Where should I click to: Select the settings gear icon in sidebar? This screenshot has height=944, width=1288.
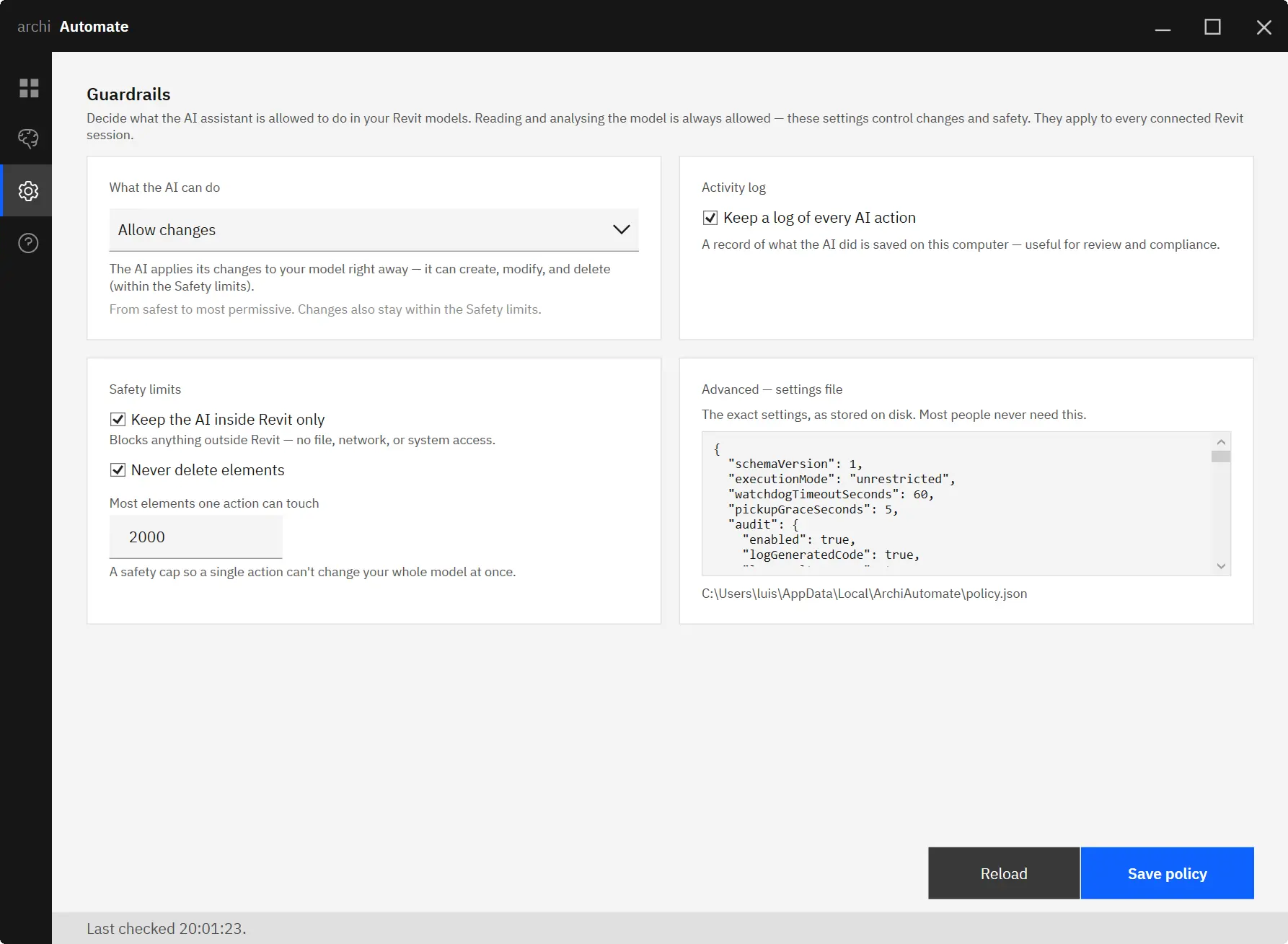[28, 191]
